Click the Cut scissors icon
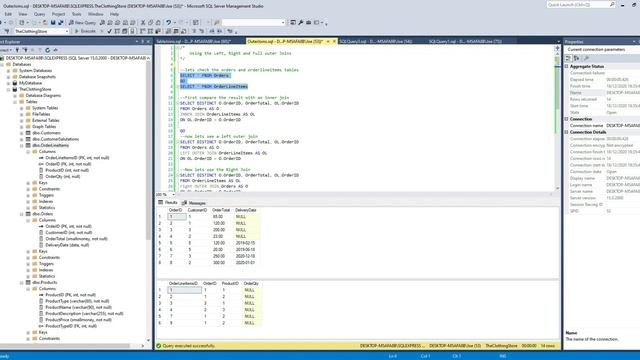The height and width of the screenshot is (360, 640). [143, 22]
